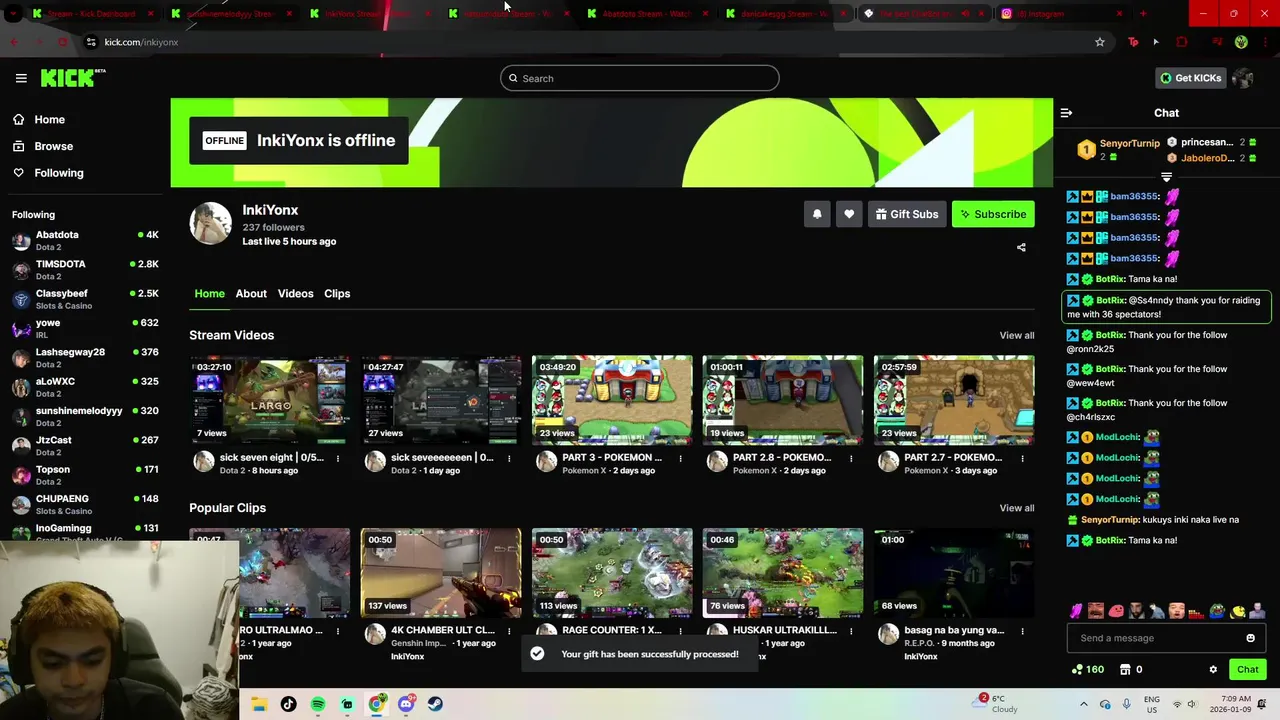Open the 4K CHAMBER ULT clip thumbnail
The image size is (1280, 720).
[x=441, y=573]
